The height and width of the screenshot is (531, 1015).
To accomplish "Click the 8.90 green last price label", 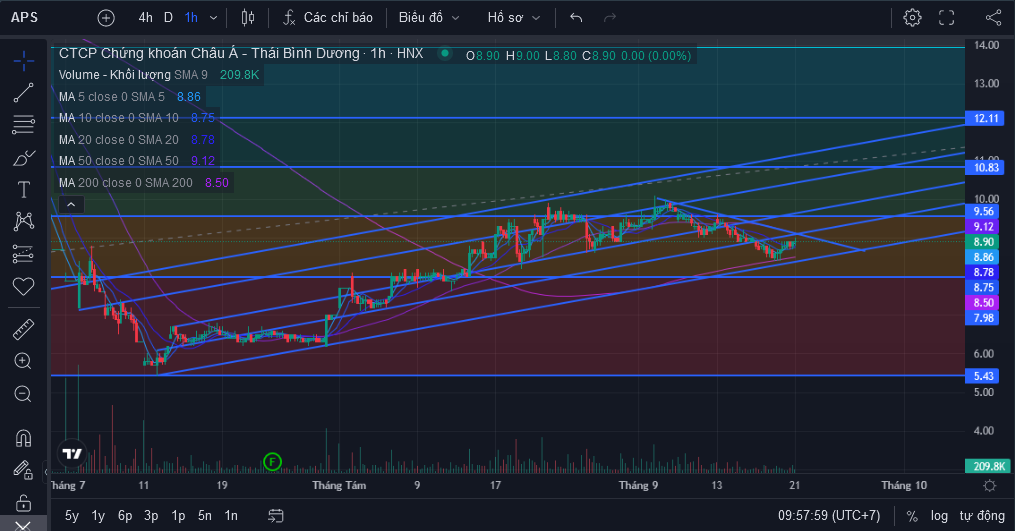I will pyautogui.click(x=983, y=242).
